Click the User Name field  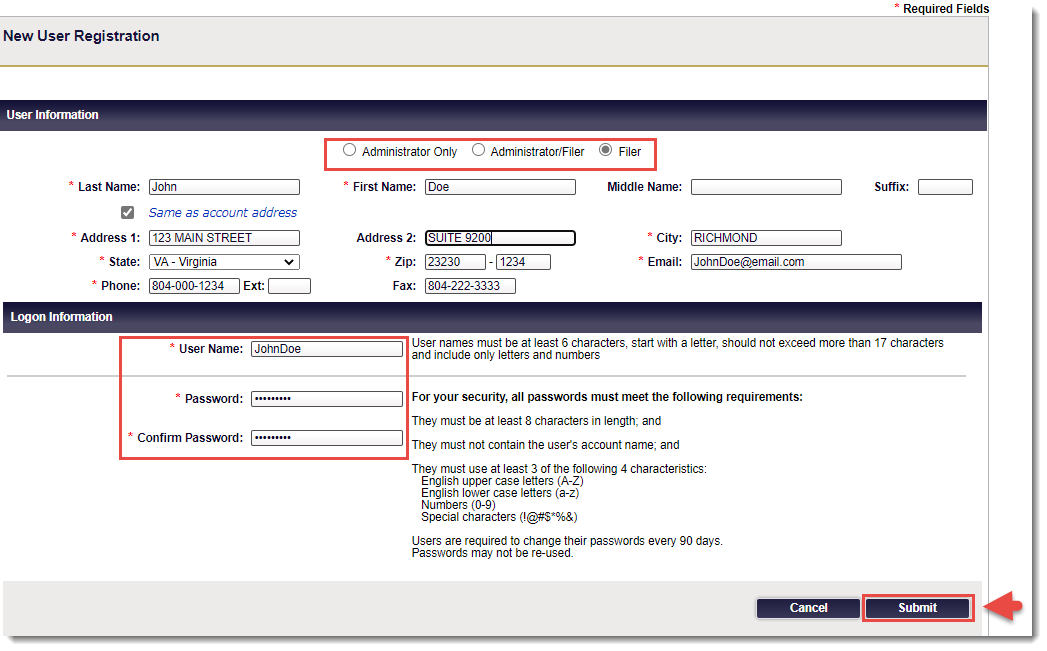click(326, 349)
